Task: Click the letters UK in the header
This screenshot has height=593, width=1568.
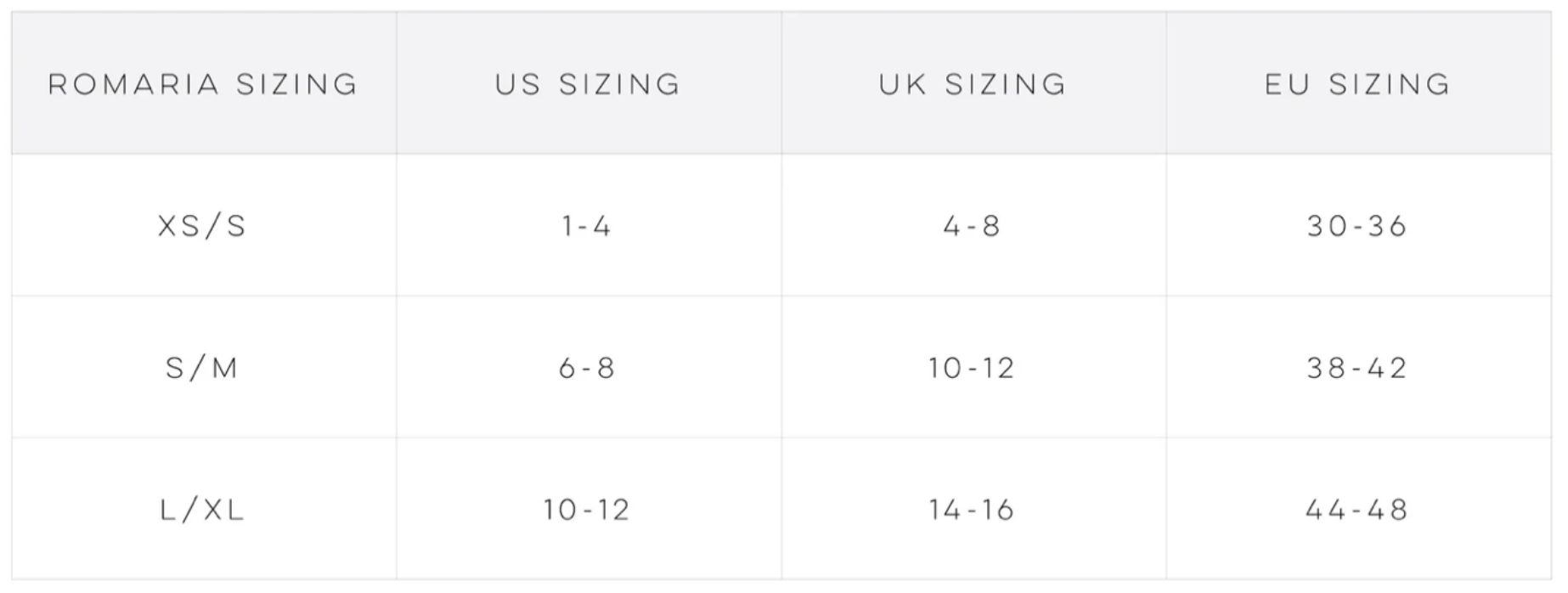Action: coord(903,84)
